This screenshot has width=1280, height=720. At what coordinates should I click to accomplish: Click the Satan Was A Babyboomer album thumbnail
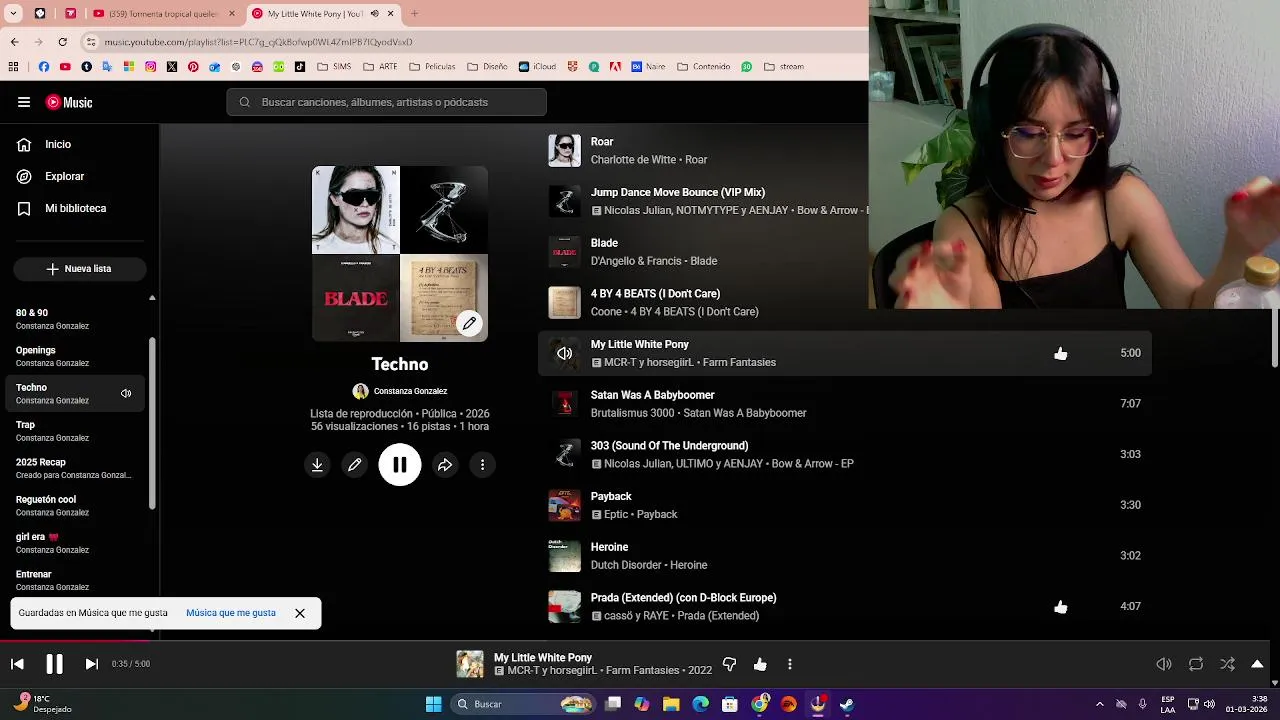pos(564,404)
